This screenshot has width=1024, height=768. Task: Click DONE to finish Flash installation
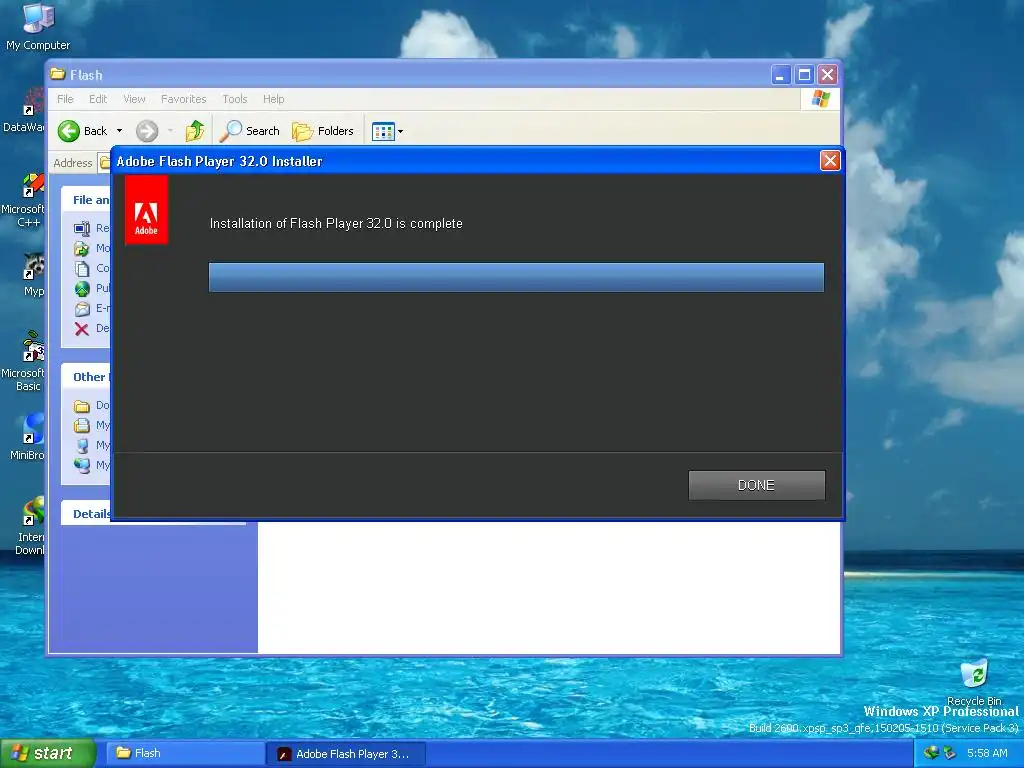pyautogui.click(x=756, y=485)
